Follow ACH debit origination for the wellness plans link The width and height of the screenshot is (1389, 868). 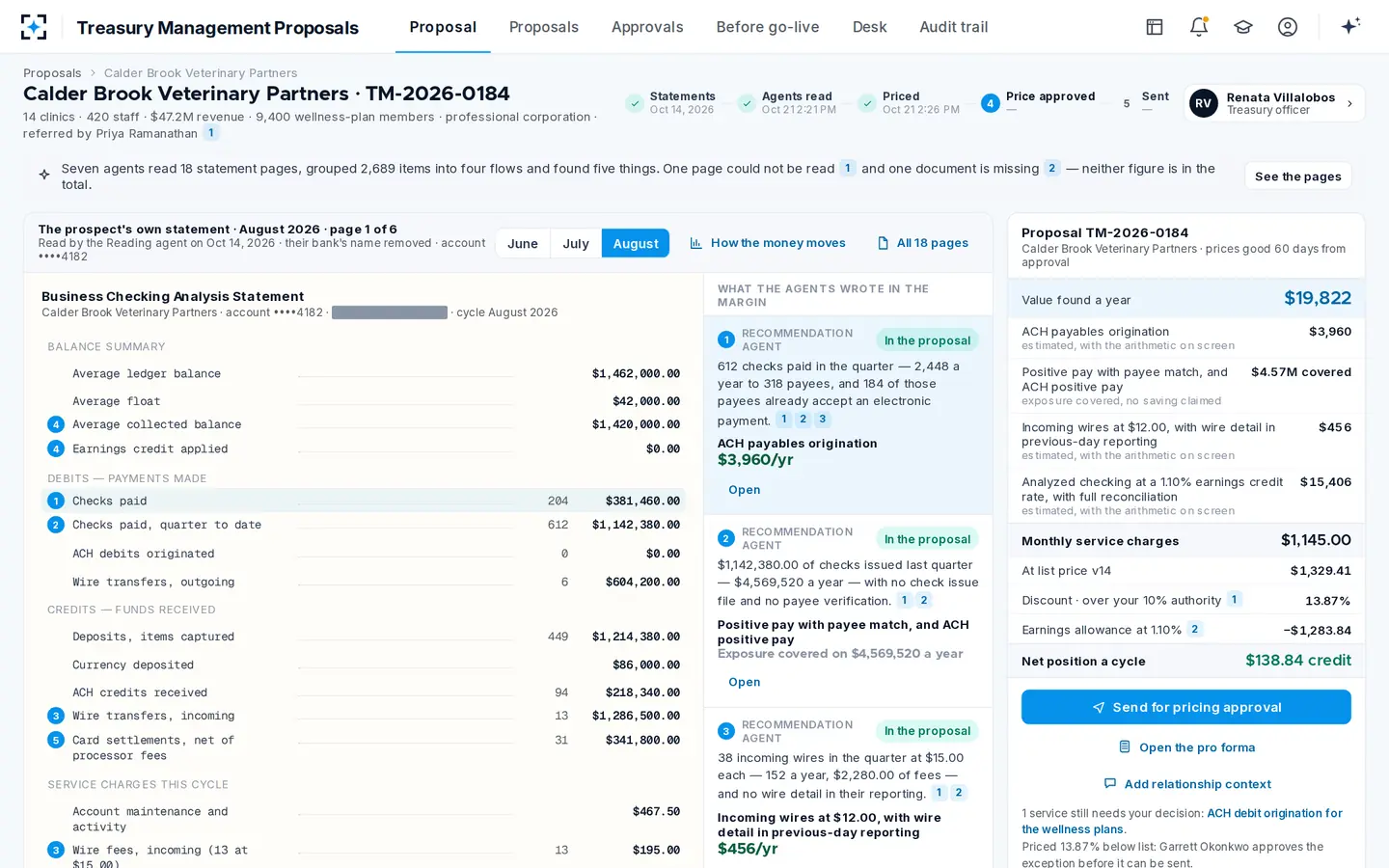coord(1182,821)
